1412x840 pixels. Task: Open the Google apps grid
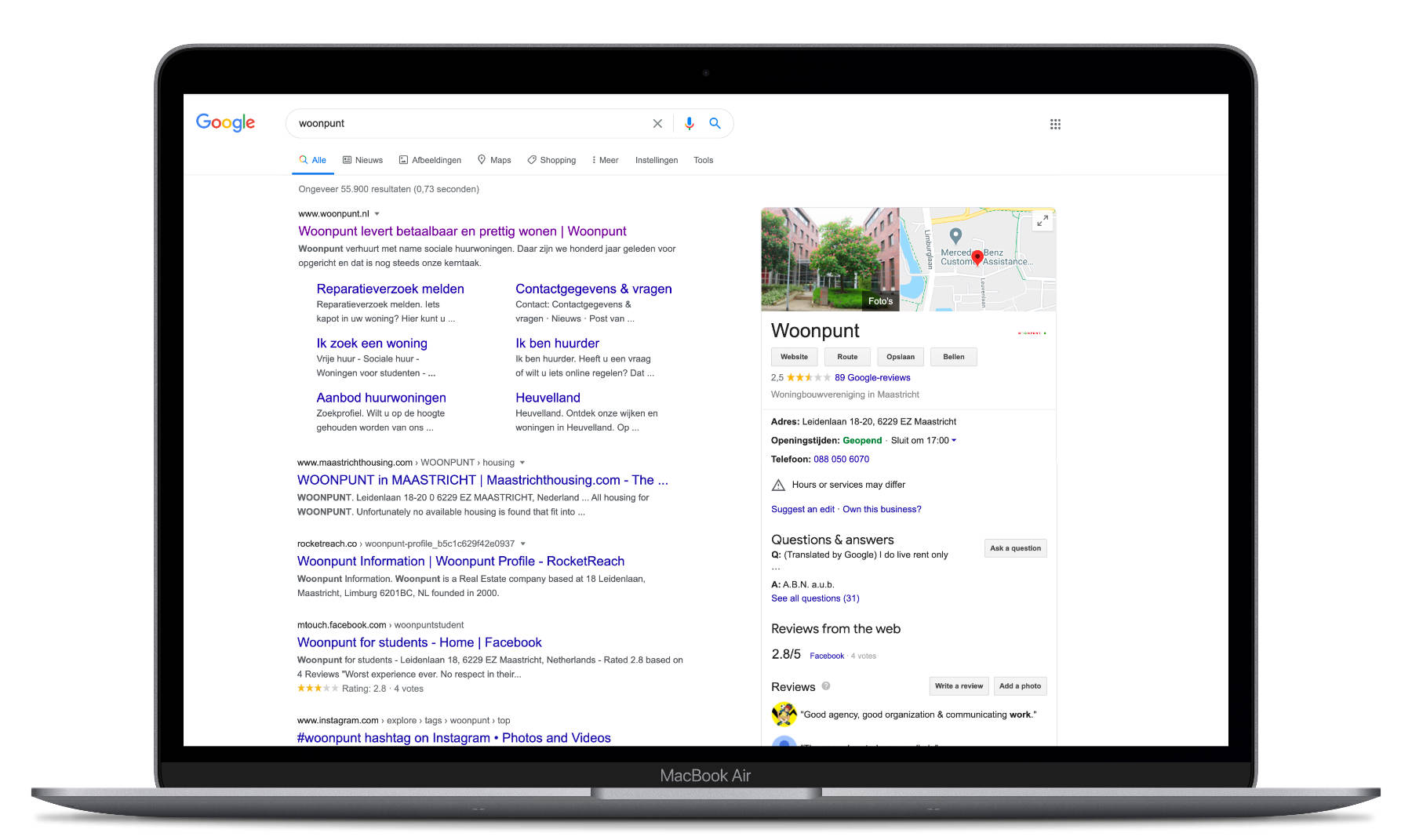(1055, 124)
